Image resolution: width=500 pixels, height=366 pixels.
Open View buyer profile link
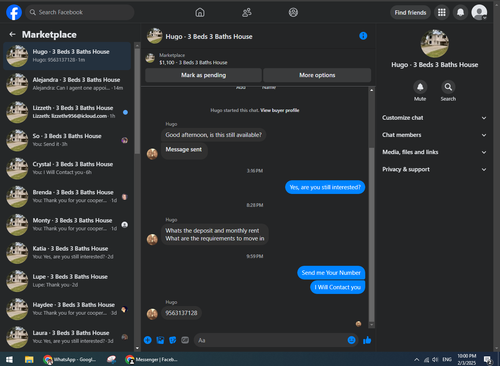click(x=280, y=110)
